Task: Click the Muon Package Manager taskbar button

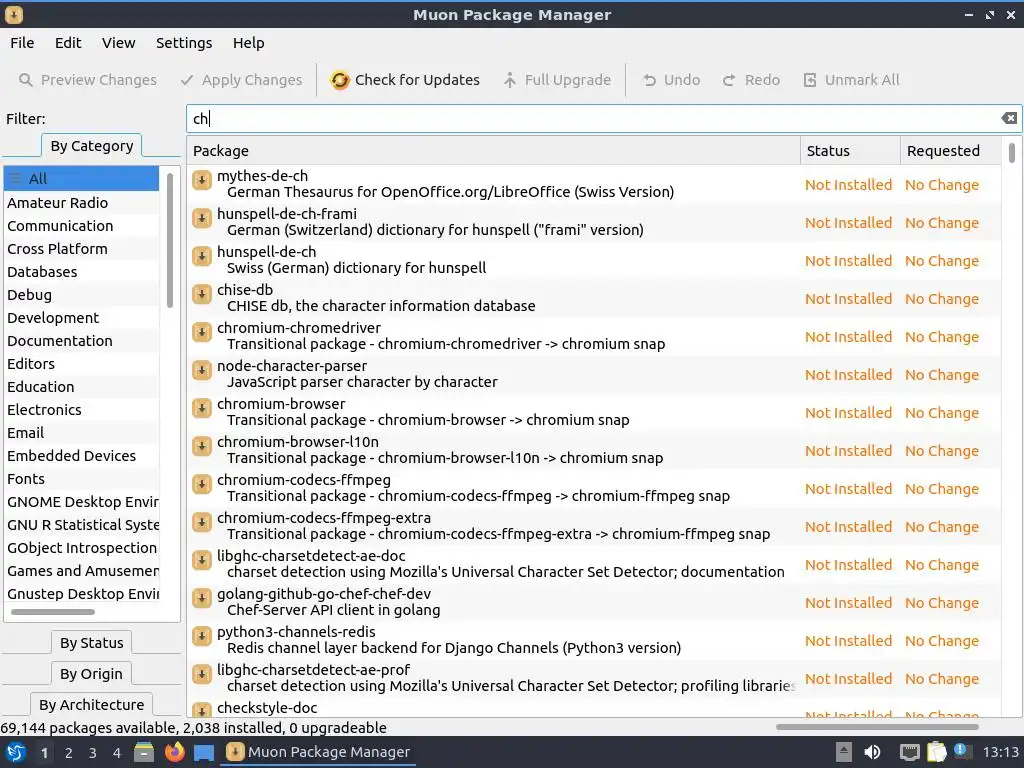Action: [x=320, y=752]
